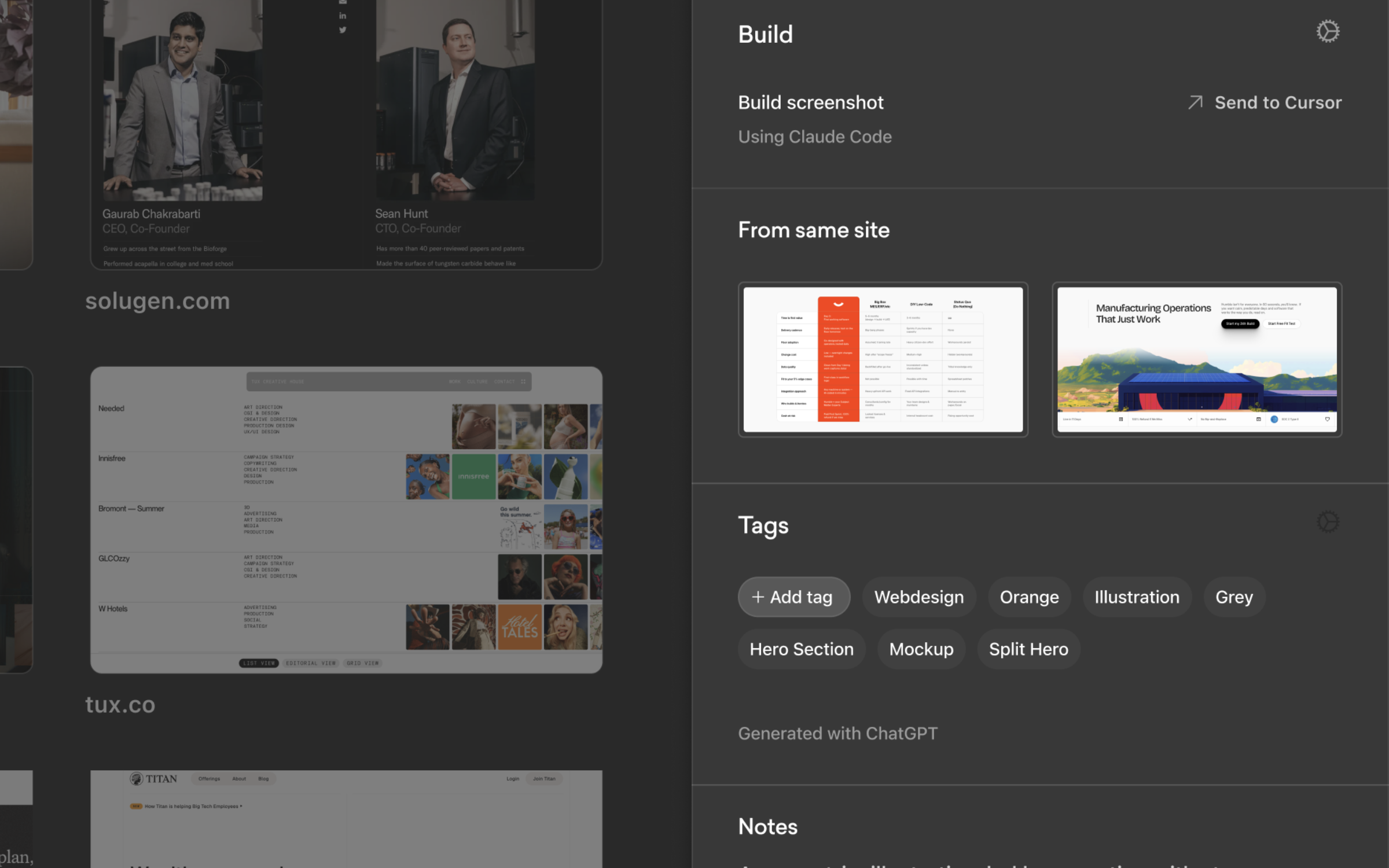Select the Illustration tag
Screen dimensions: 1389x868
tap(1137, 597)
